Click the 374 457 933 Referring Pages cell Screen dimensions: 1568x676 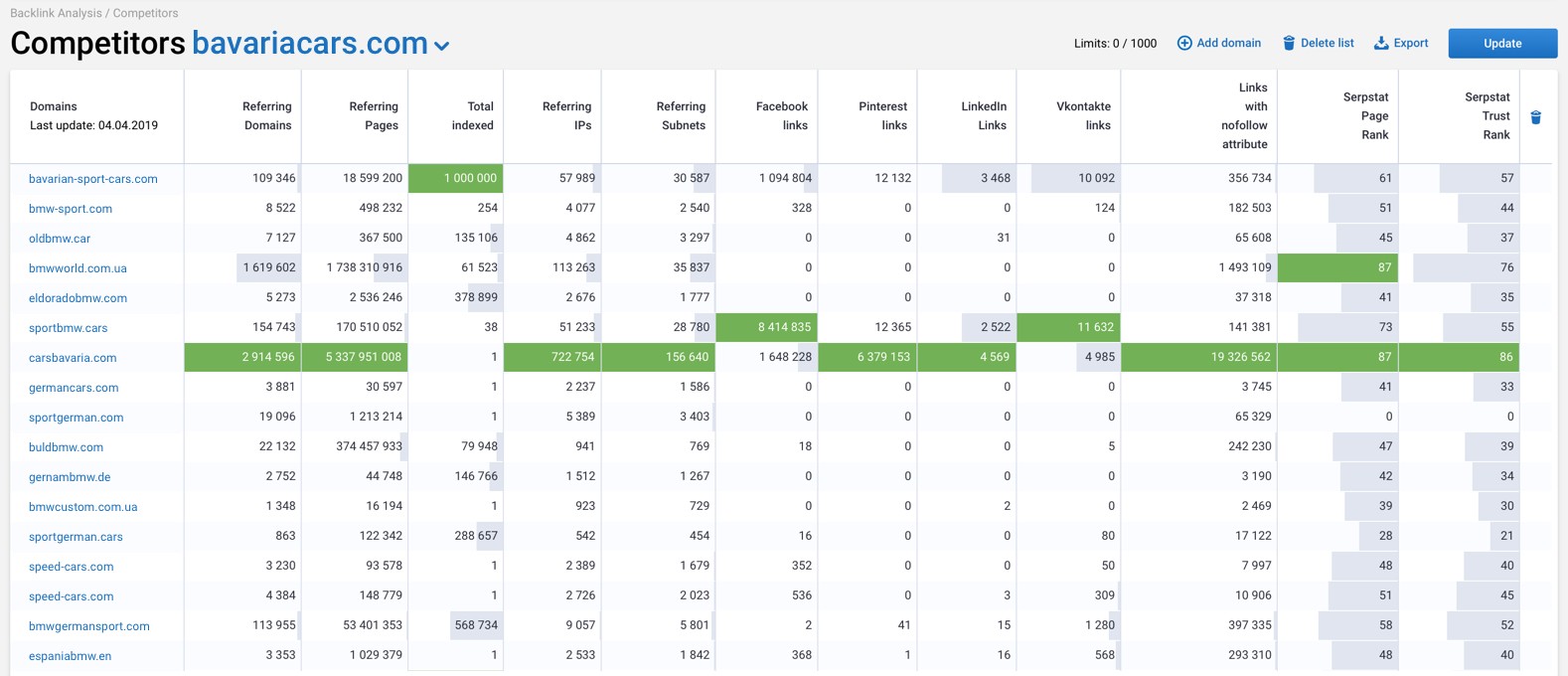(x=355, y=446)
